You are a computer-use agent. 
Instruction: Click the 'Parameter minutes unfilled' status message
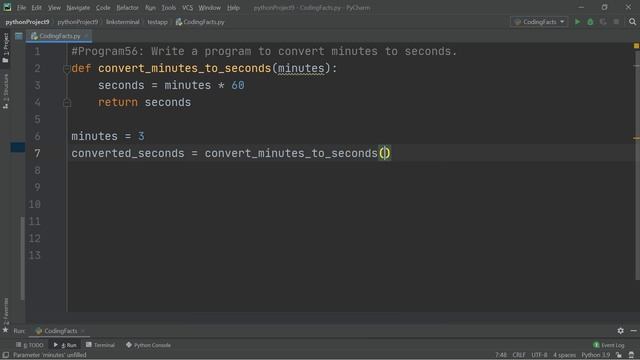tap(49, 355)
